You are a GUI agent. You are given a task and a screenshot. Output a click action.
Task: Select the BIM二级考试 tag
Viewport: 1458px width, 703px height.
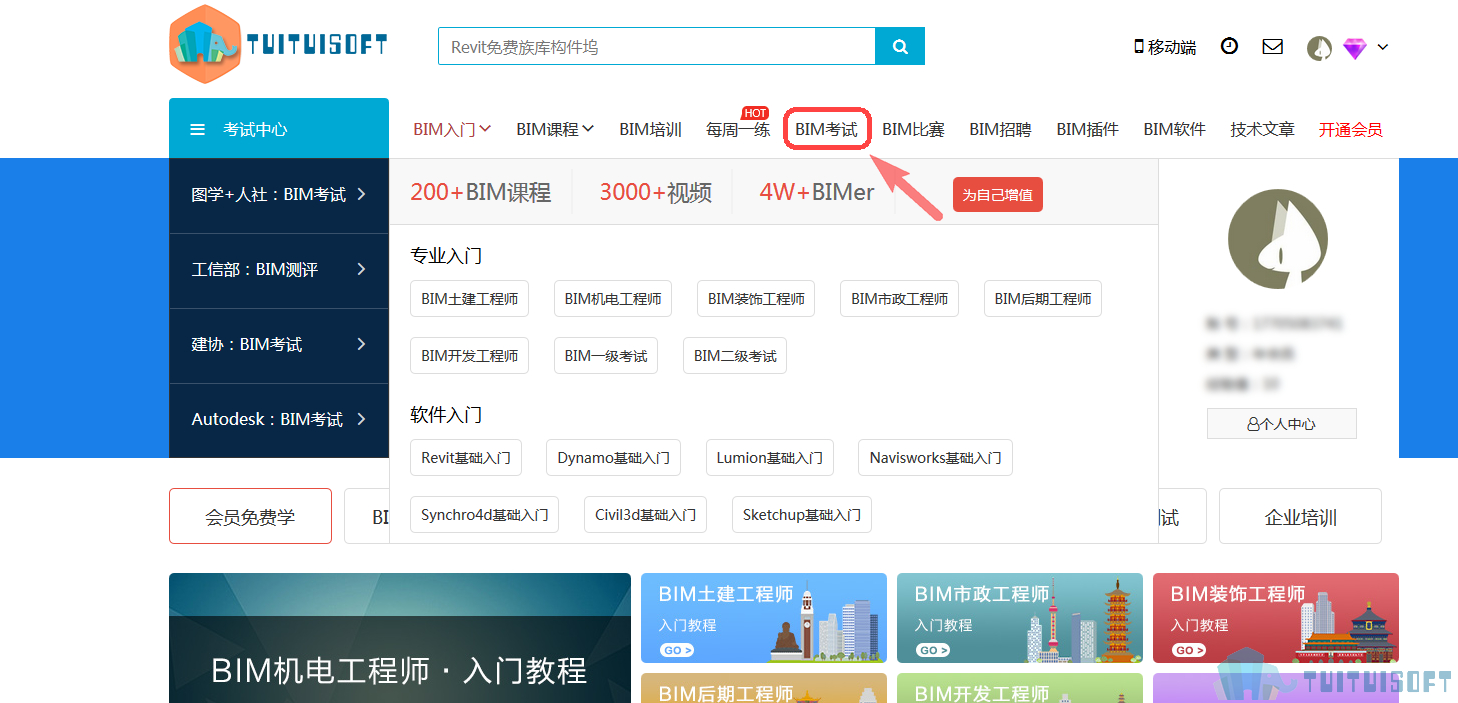(735, 356)
